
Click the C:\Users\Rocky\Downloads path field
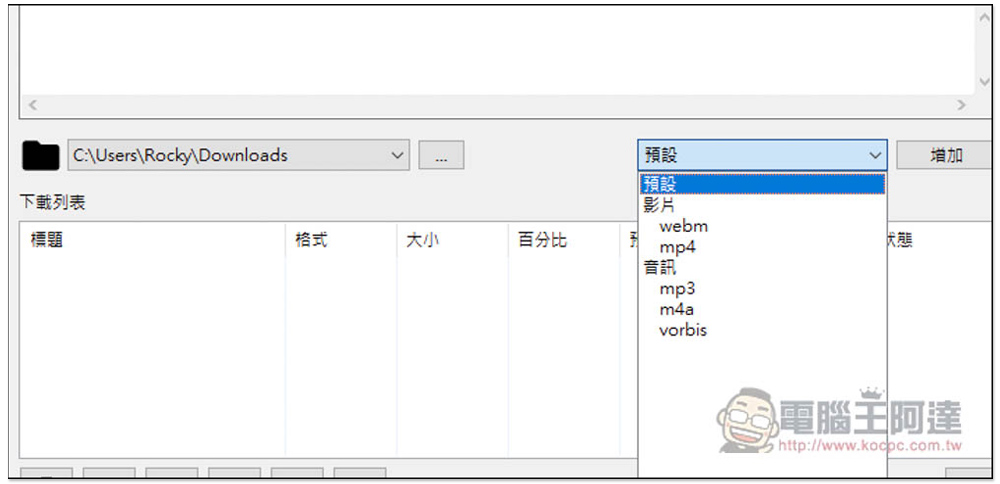click(239, 156)
